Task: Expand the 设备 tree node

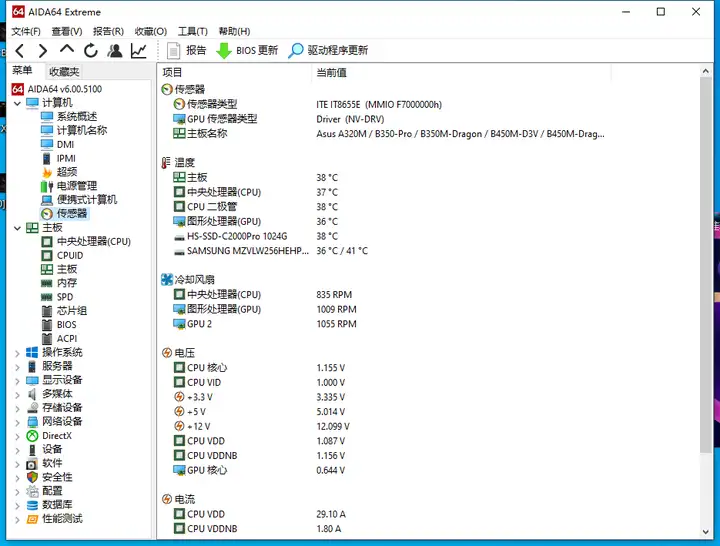Action: click(17, 450)
